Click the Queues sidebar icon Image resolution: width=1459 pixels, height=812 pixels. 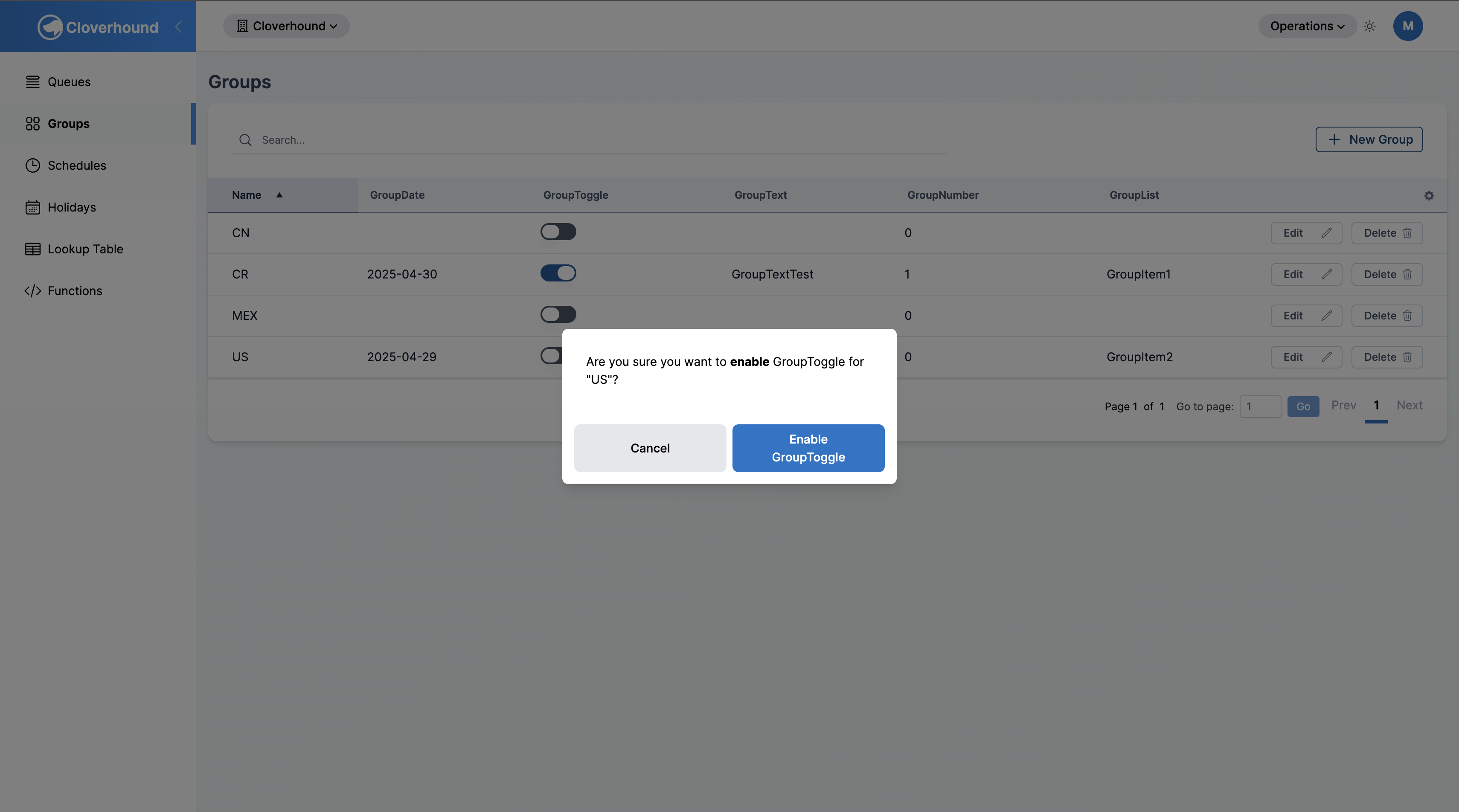click(33, 82)
